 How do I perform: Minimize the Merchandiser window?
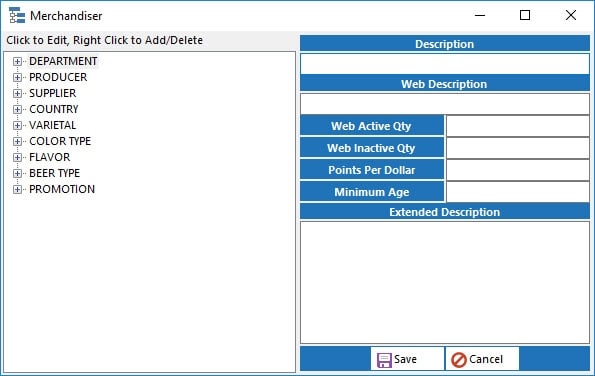(480, 16)
